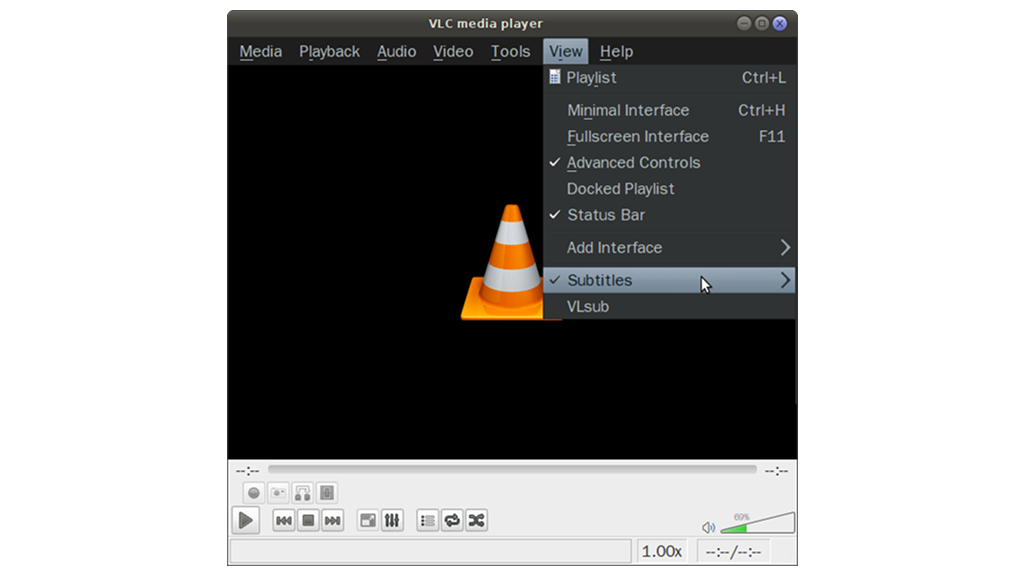Image resolution: width=1024 pixels, height=576 pixels.
Task: Toggle fullscreen video icon
Action: coord(368,520)
